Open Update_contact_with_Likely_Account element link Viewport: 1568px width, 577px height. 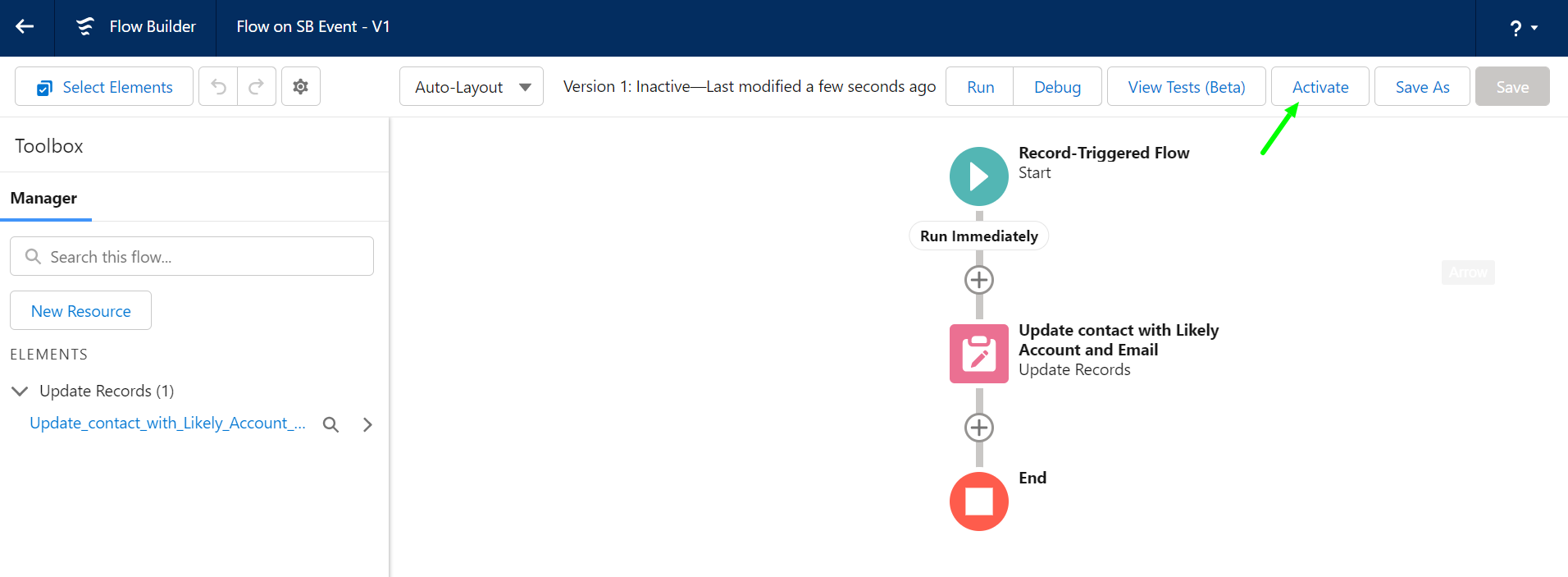(167, 424)
